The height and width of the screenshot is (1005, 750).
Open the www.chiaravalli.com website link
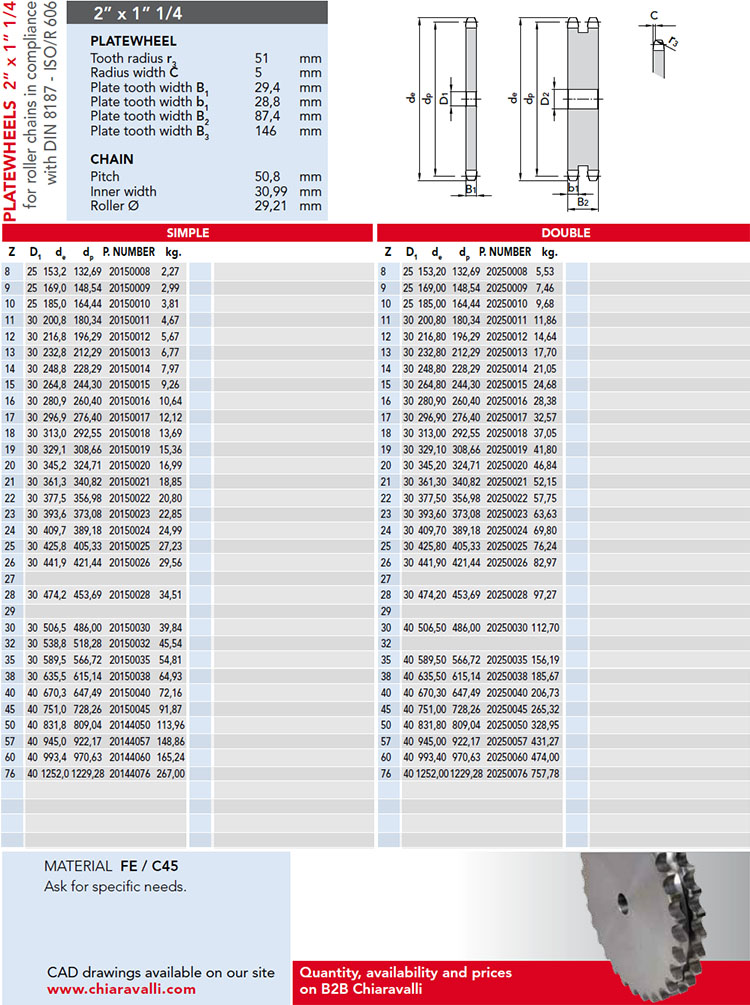(x=121, y=989)
